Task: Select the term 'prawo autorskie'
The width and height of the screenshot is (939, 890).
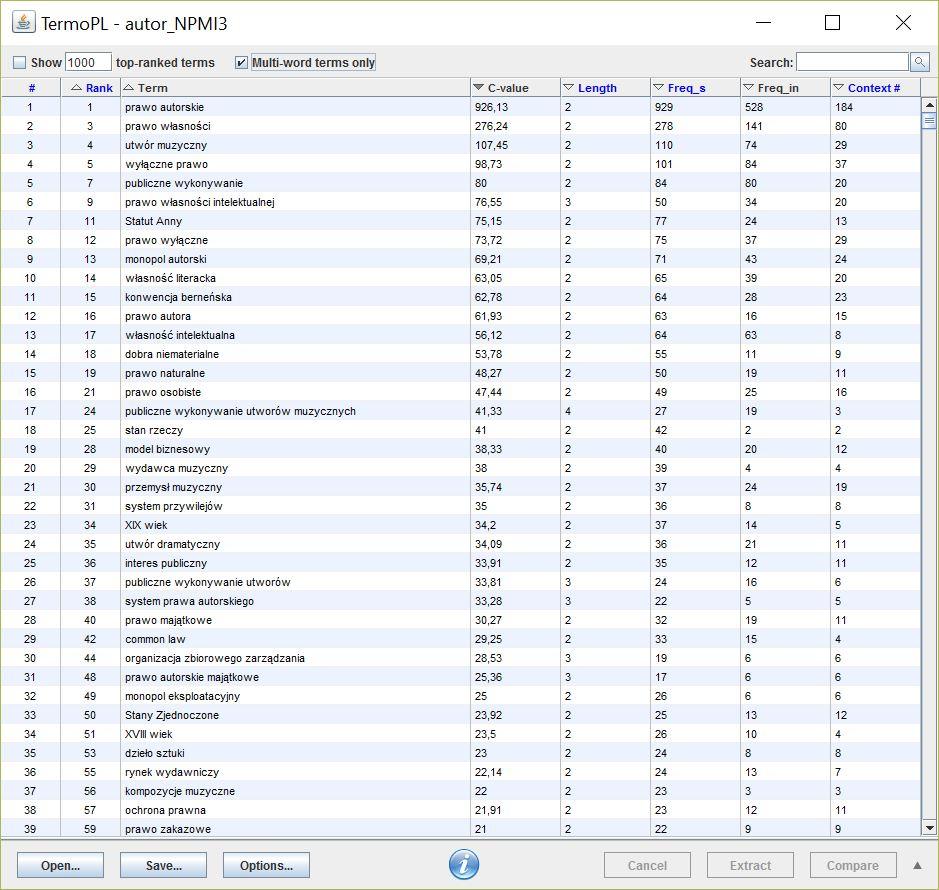Action: coord(164,107)
